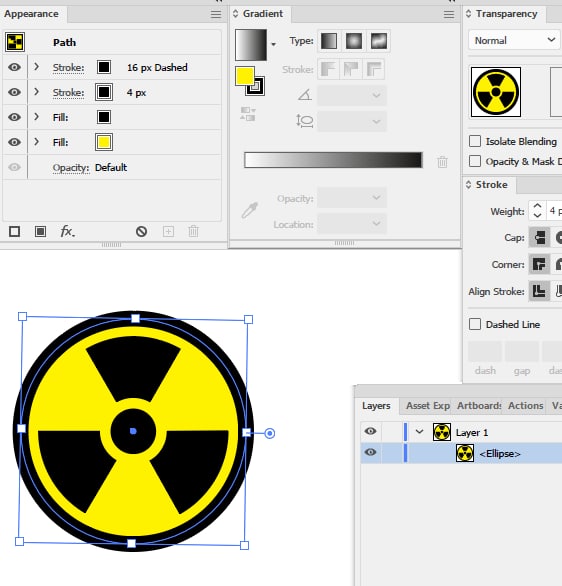Open the Gradient panel menu

click(x=449, y=15)
